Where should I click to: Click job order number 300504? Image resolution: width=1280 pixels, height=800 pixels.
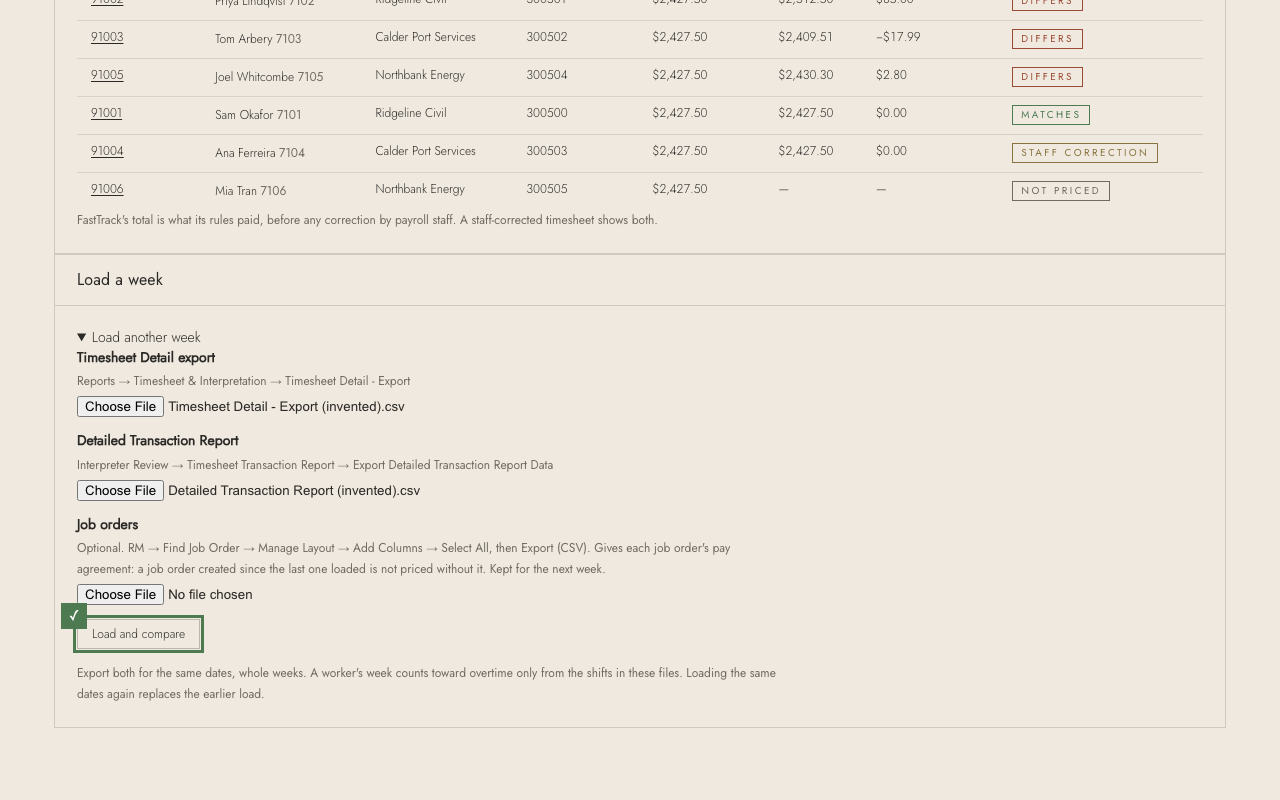click(x=547, y=75)
